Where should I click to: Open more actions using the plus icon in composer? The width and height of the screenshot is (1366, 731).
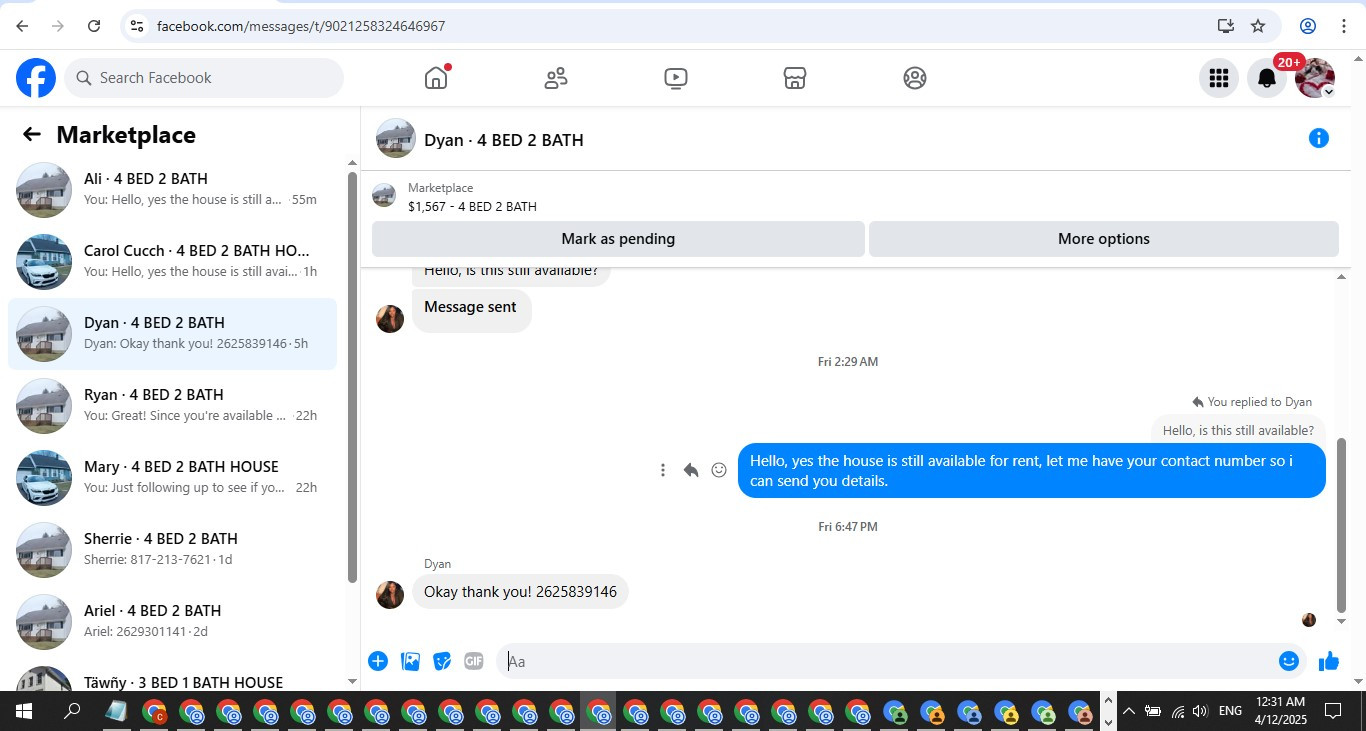[x=378, y=661]
